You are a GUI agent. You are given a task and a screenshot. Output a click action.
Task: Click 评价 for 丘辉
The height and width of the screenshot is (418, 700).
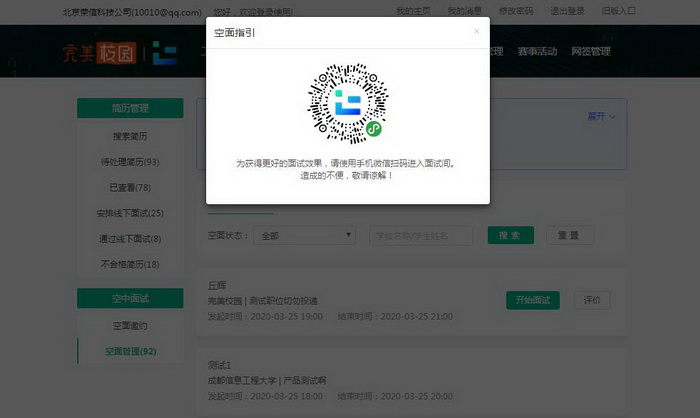(592, 300)
